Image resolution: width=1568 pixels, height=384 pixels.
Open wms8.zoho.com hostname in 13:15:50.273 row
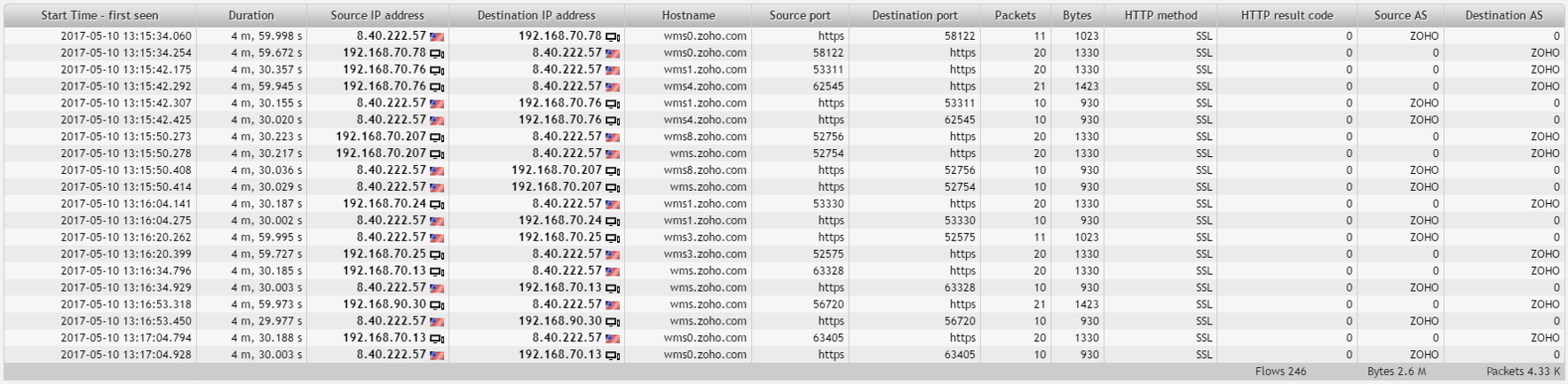tap(705, 137)
